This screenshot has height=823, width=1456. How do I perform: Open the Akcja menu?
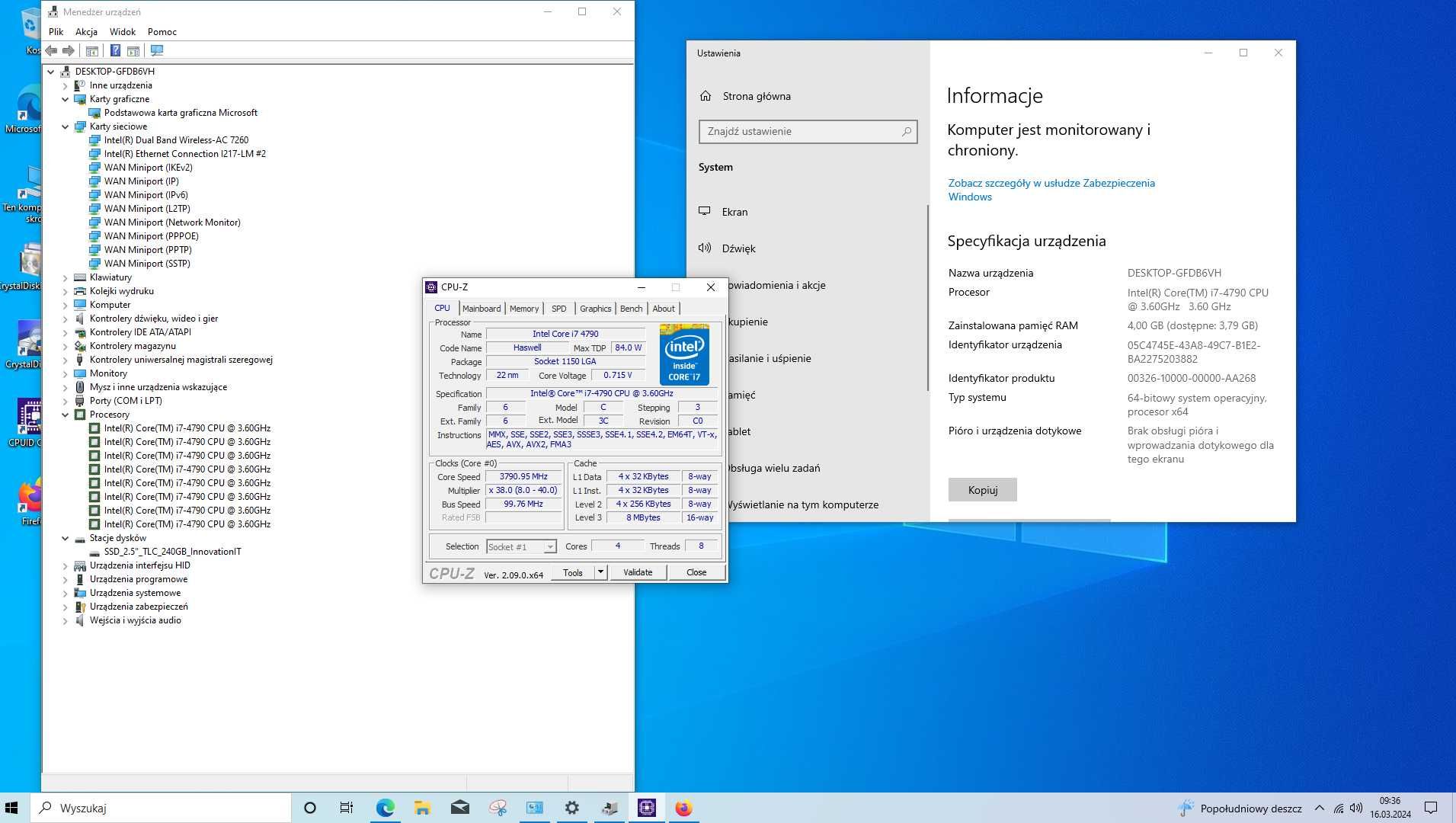point(86,32)
